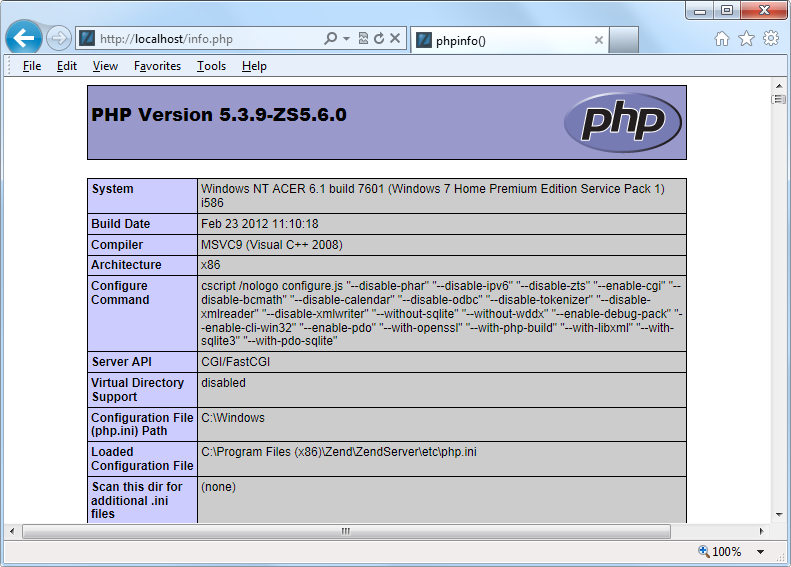The width and height of the screenshot is (791, 567).
Task: Open the Edit menu
Action: coord(67,66)
